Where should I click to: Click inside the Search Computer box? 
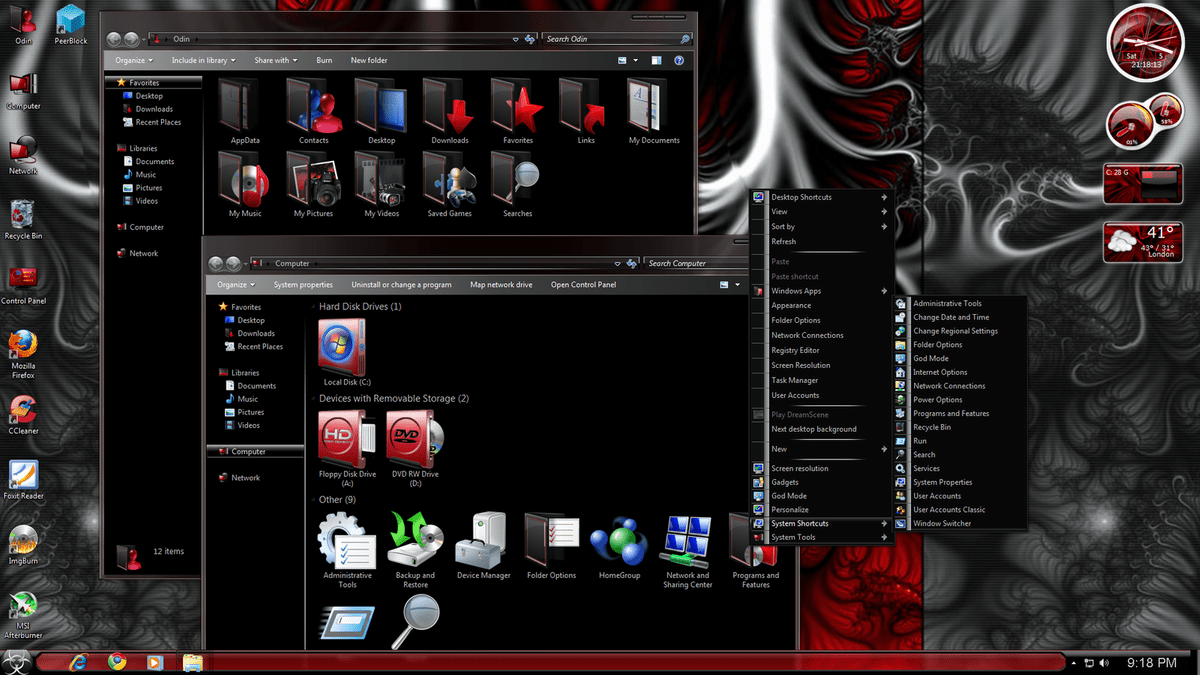tap(697, 262)
